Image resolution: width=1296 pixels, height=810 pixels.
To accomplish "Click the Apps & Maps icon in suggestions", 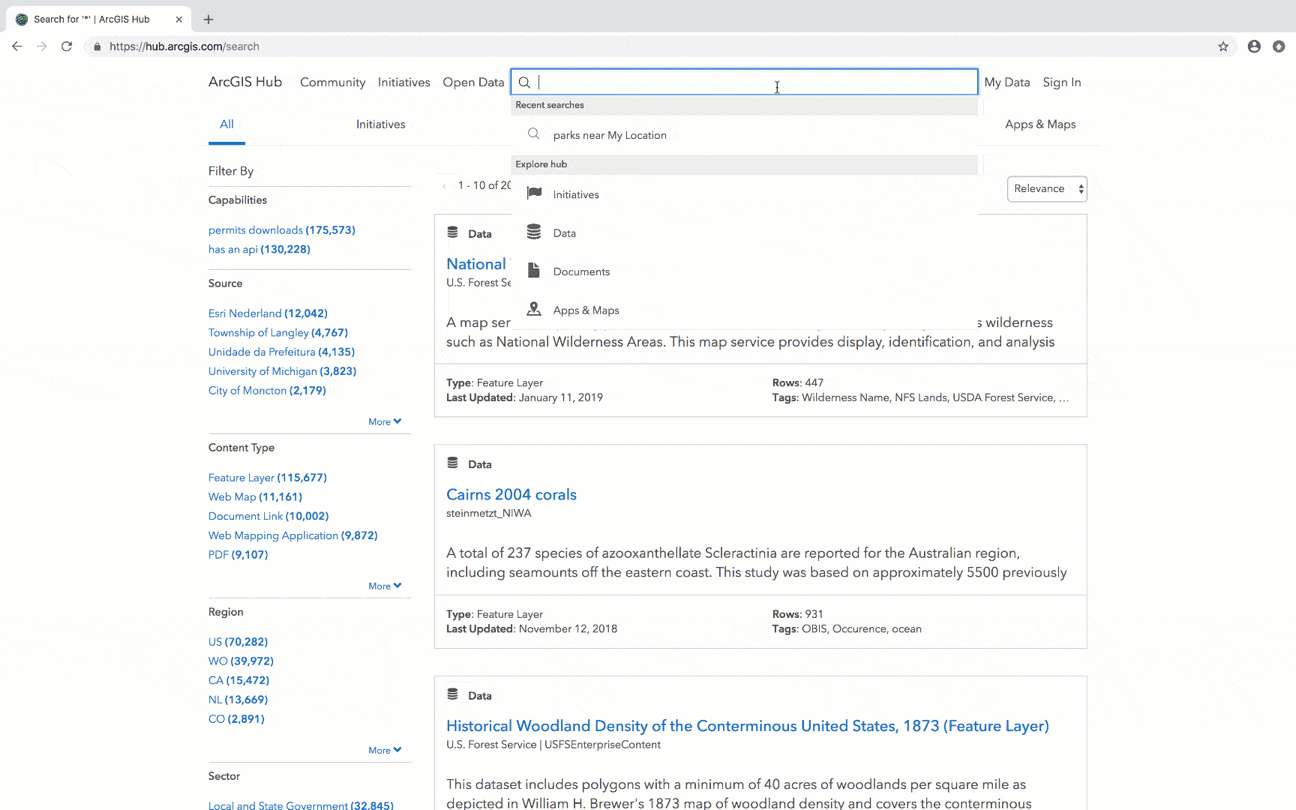I will pos(533,309).
